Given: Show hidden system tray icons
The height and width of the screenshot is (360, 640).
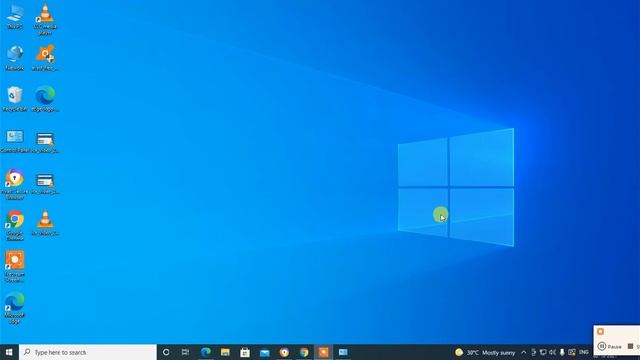Looking at the screenshot, I should (x=524, y=352).
